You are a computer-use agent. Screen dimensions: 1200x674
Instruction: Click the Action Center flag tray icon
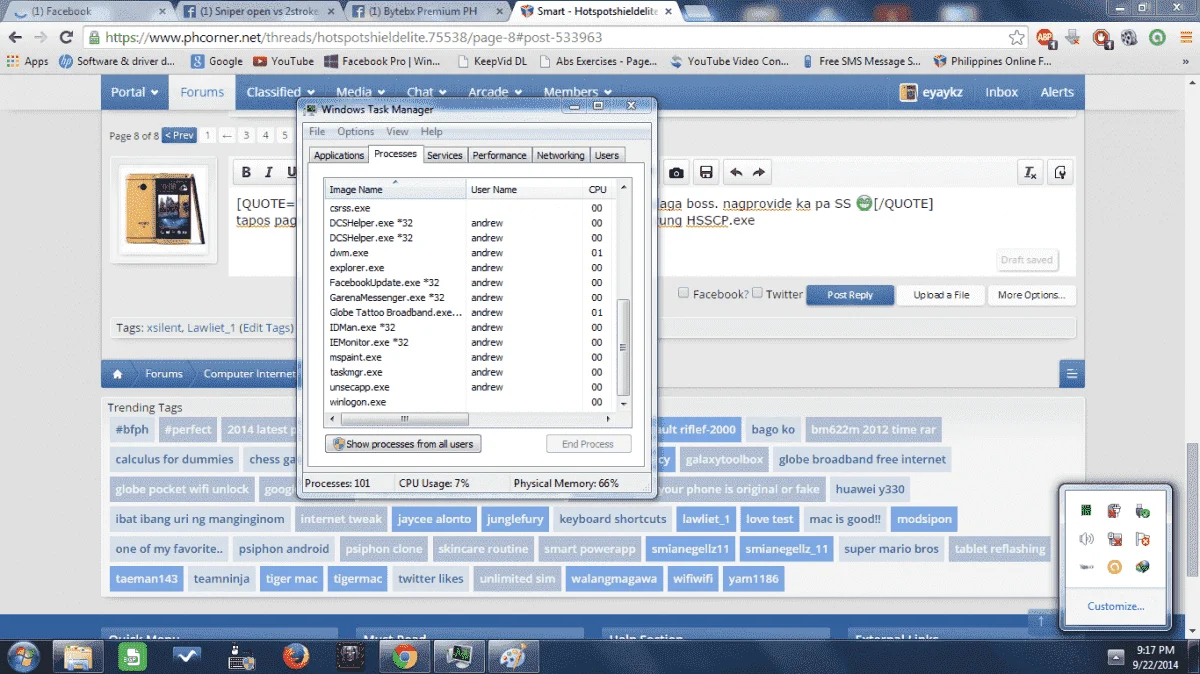pyautogui.click(x=1143, y=539)
